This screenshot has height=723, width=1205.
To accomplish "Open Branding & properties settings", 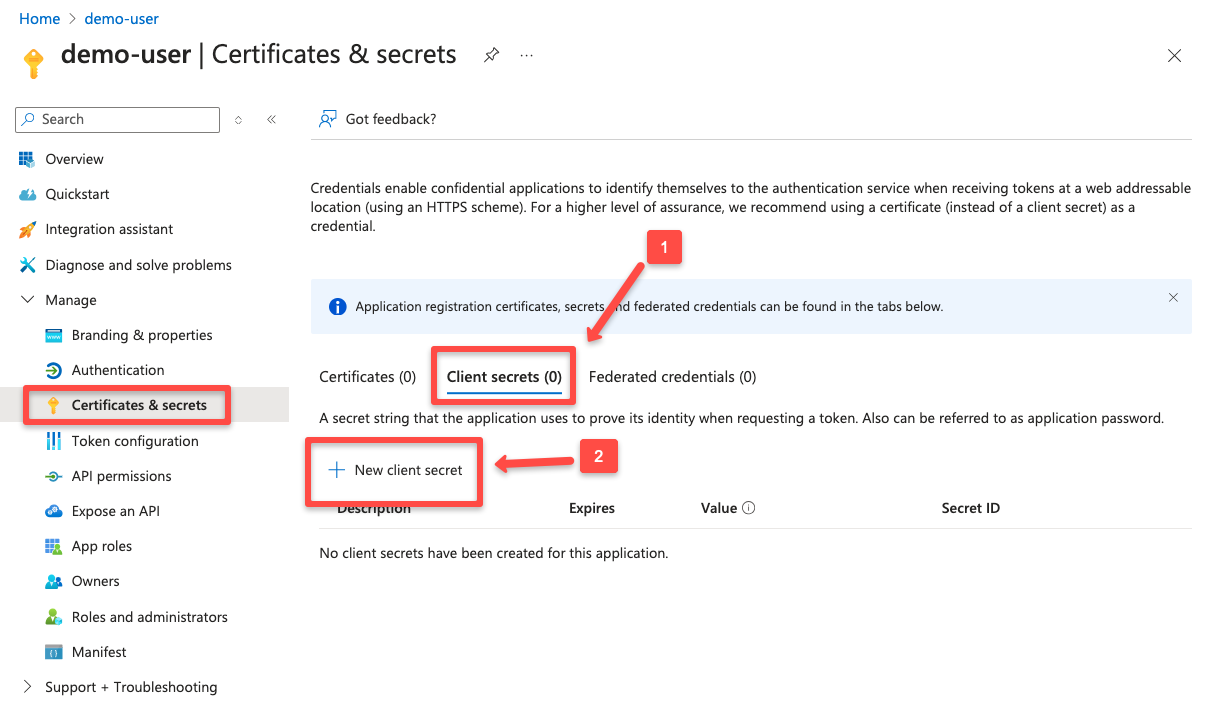I will [141, 335].
